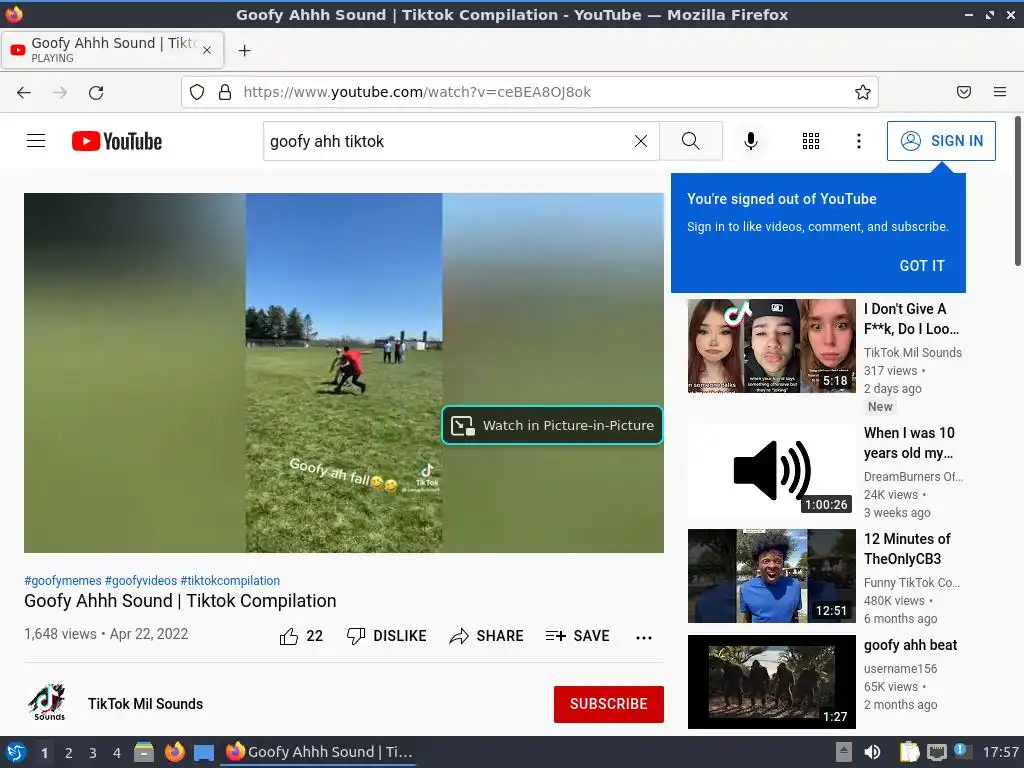Click the SIGN IN button
Viewport: 1024px width, 768px height.
[x=941, y=141]
